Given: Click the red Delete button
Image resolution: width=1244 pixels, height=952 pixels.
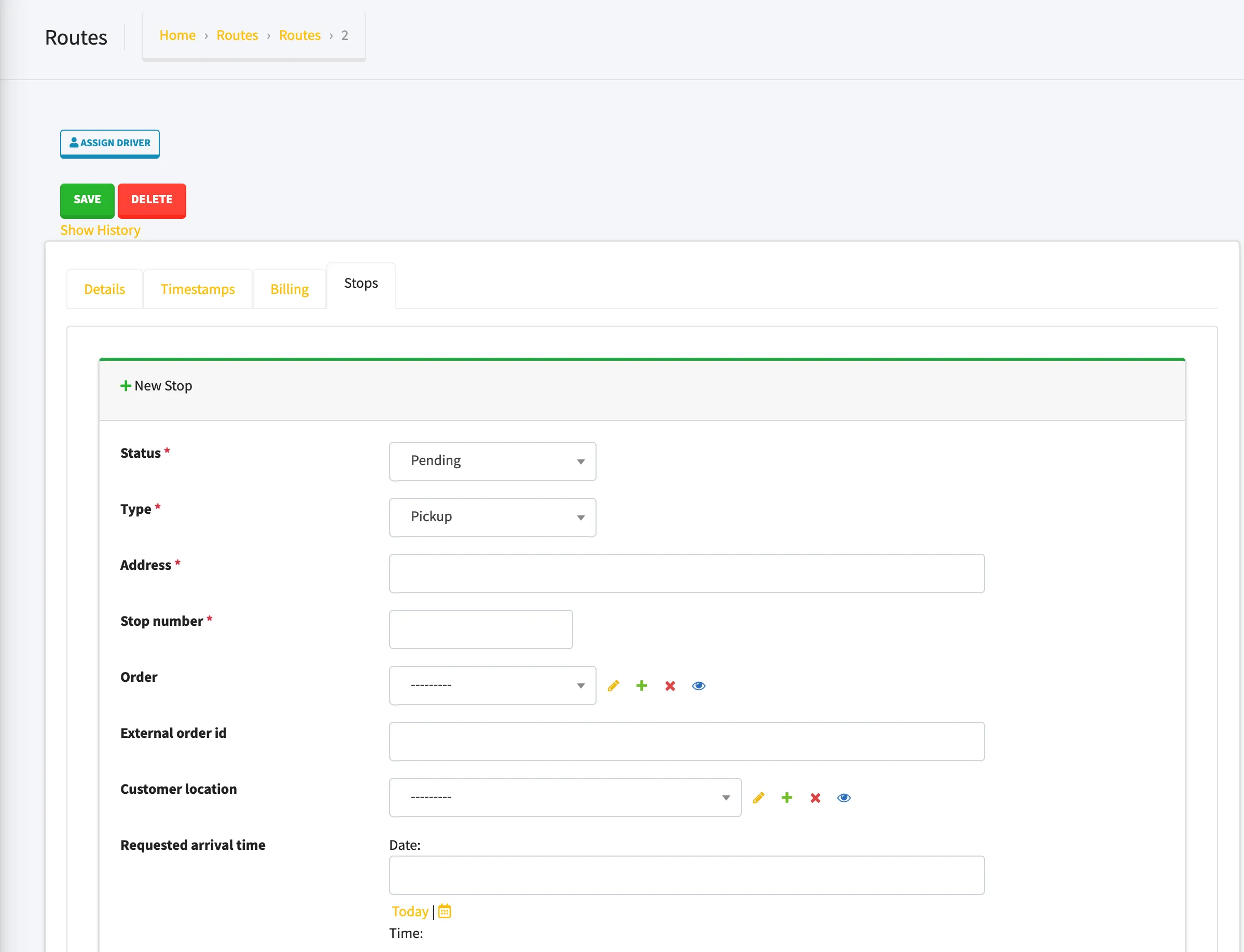Looking at the screenshot, I should (151, 200).
